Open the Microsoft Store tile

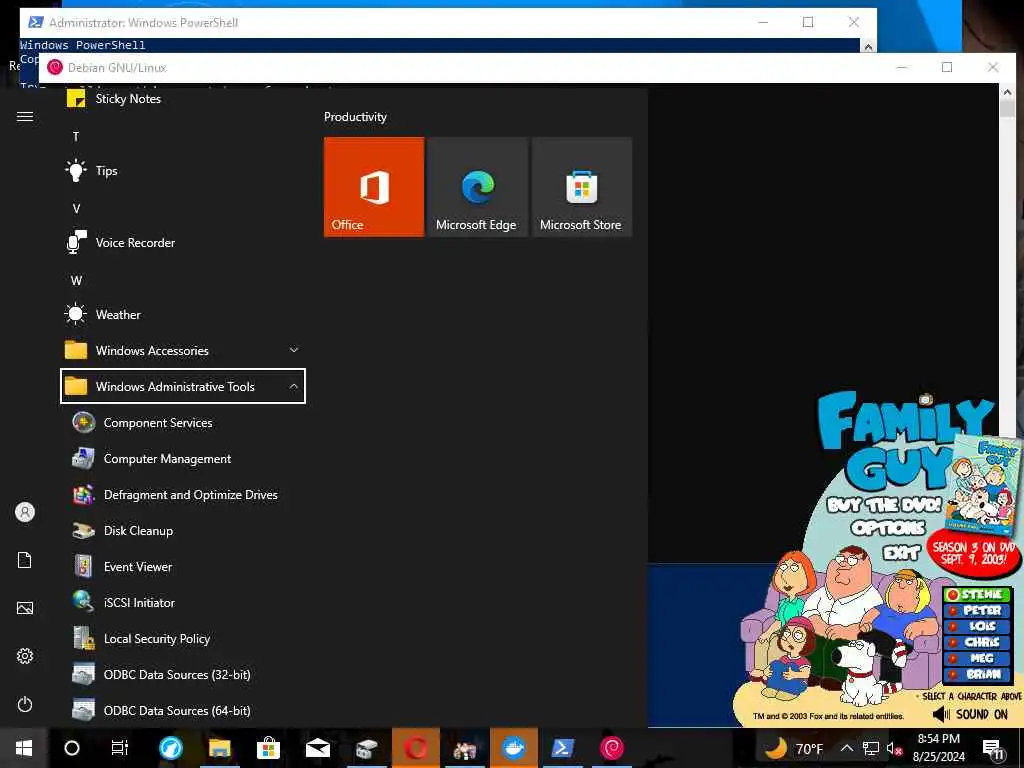point(581,187)
